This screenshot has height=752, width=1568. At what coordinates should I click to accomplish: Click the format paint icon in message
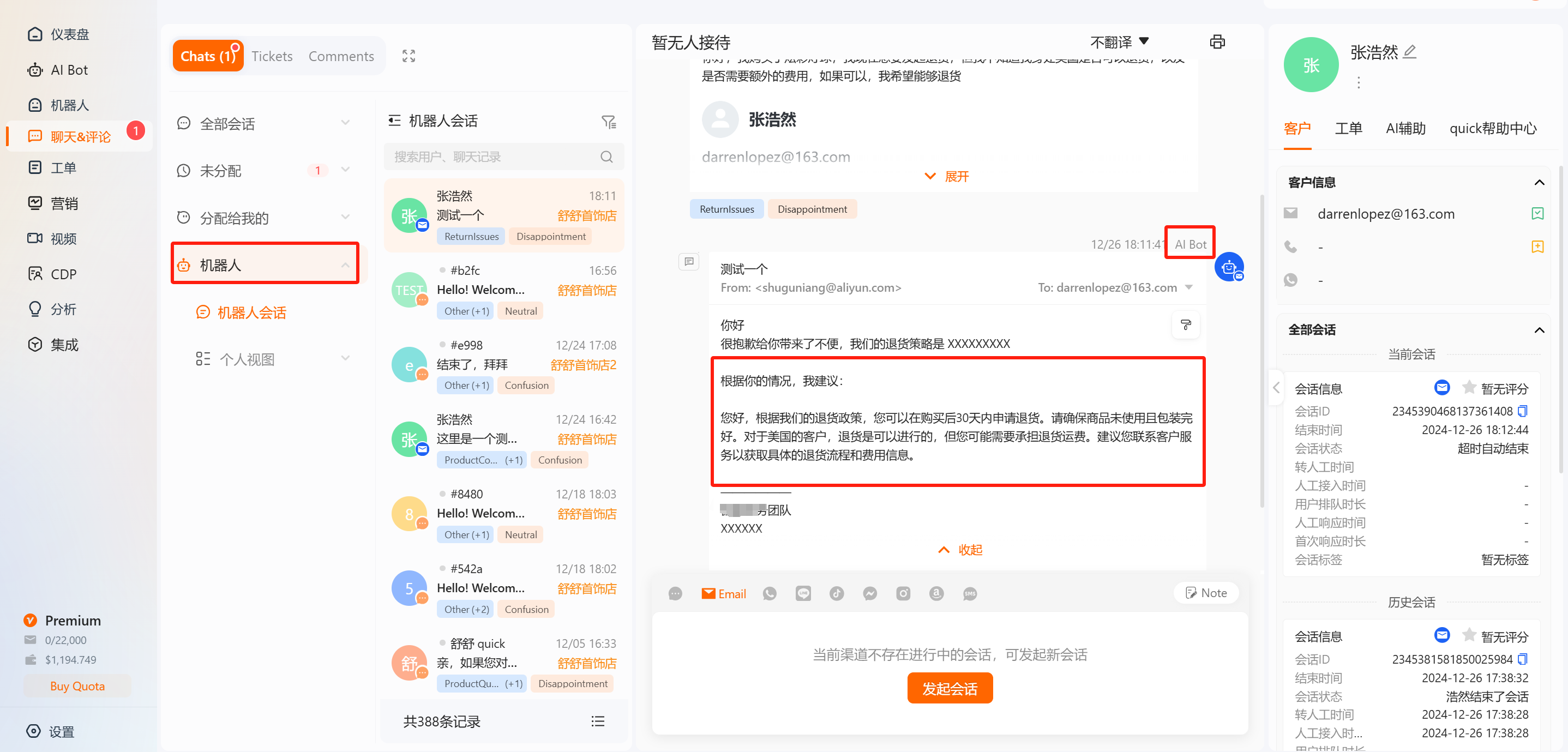click(1185, 324)
